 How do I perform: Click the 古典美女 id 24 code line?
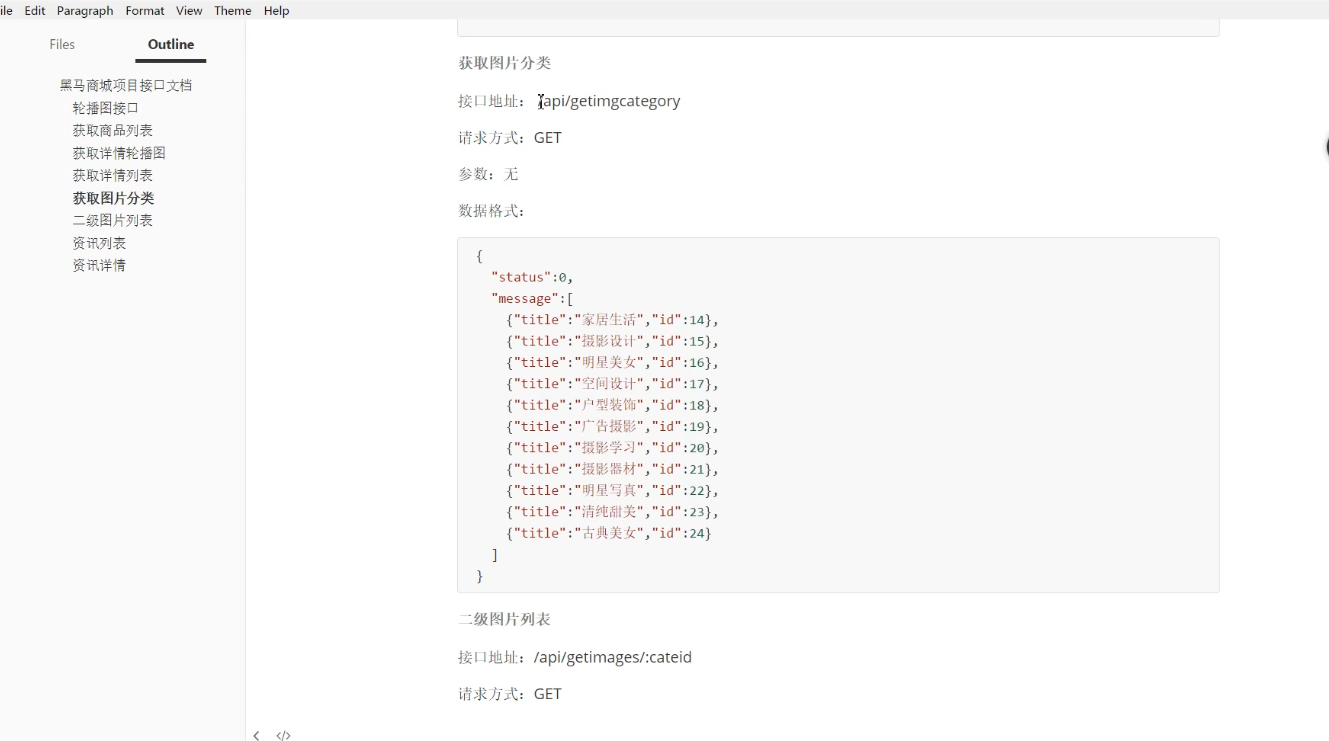pyautogui.click(x=609, y=533)
